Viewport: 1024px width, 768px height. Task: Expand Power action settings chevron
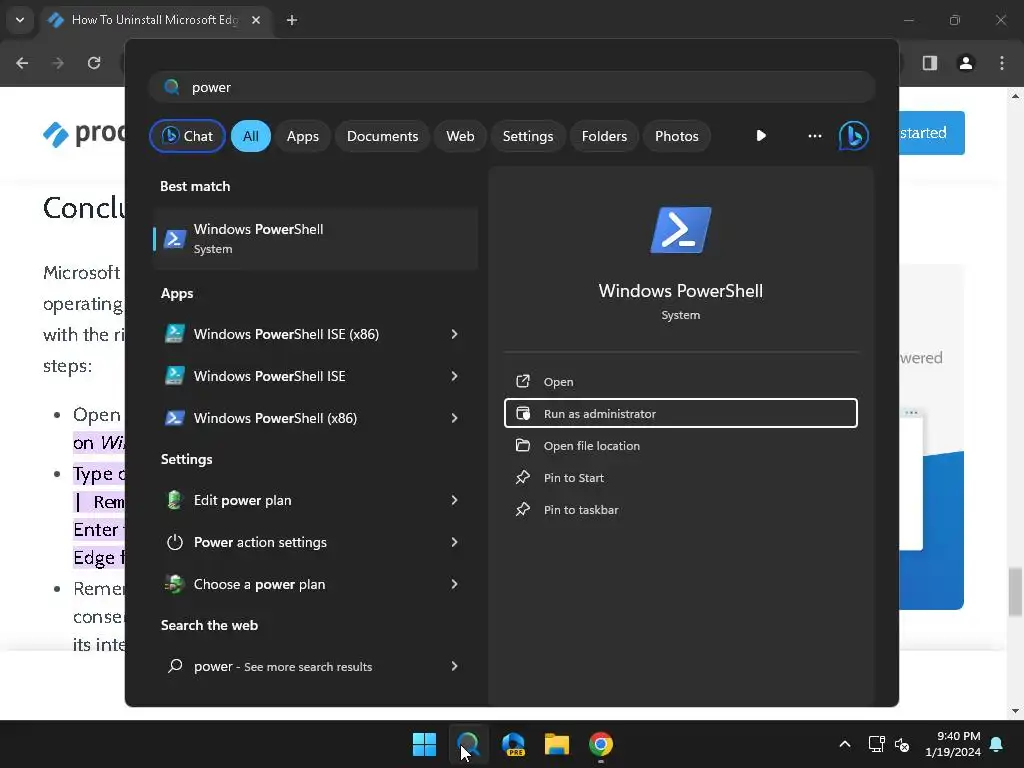point(455,542)
